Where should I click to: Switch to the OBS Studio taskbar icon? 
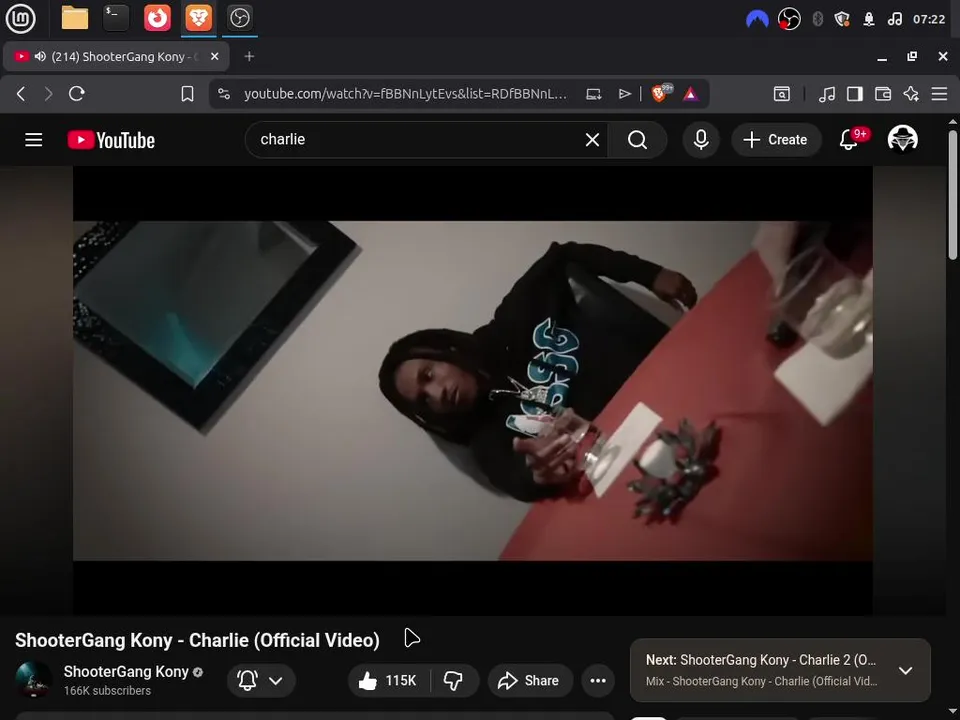point(239,18)
